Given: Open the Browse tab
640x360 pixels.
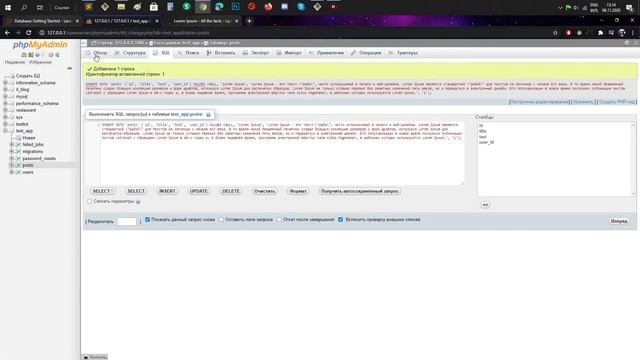Looking at the screenshot, I should [x=97, y=53].
